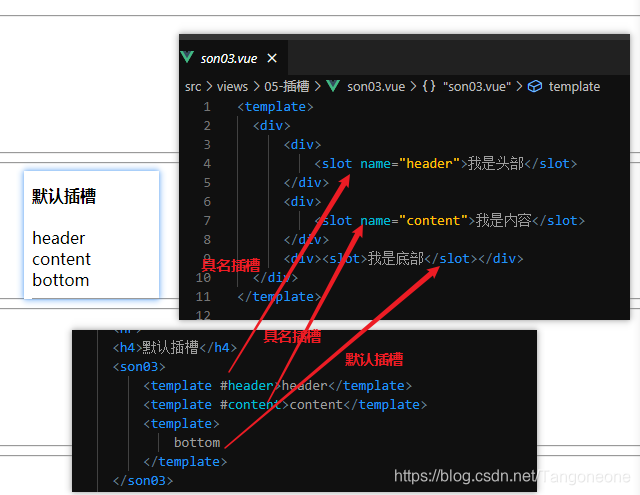
Task: Click the <h4>默认插槽</h4> code line
Action: [175, 348]
